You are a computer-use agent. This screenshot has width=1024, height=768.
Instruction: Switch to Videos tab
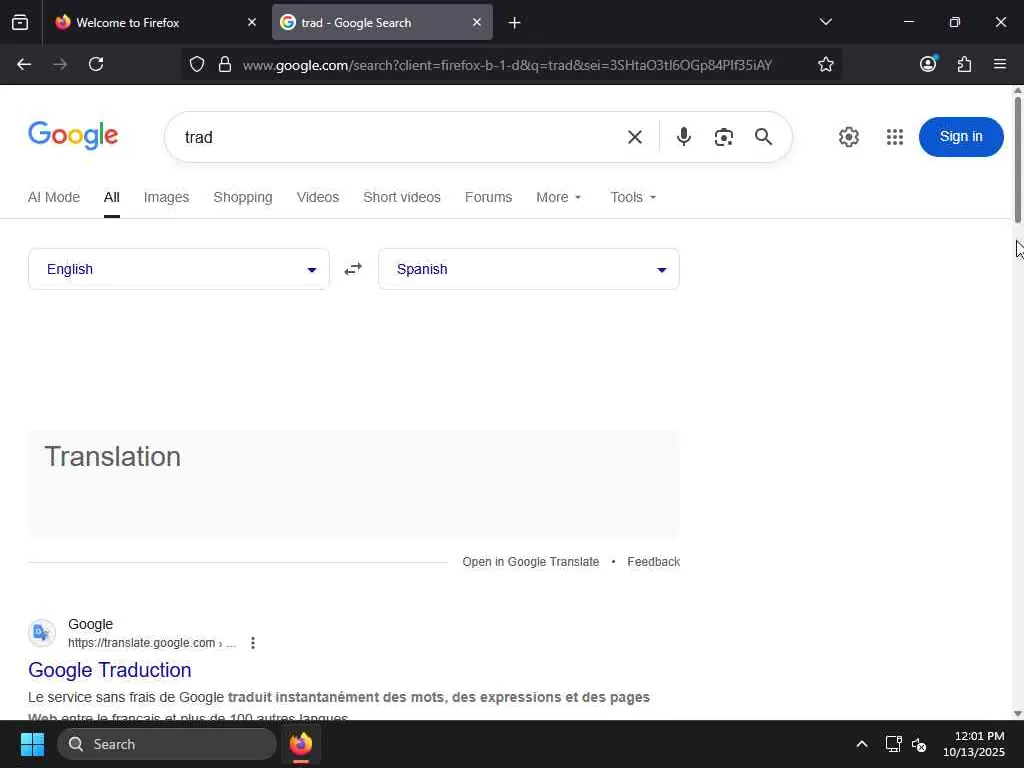(318, 197)
